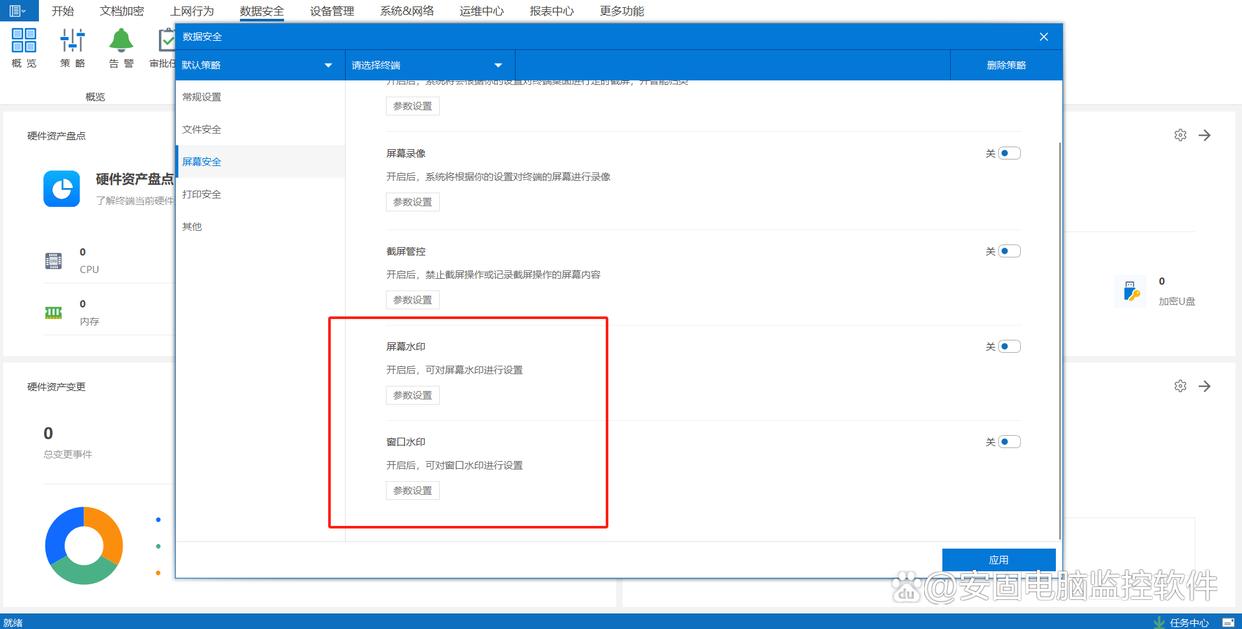Image resolution: width=1242 pixels, height=629 pixels.
Task: Click the 截屏管控 section title
Action: point(406,251)
